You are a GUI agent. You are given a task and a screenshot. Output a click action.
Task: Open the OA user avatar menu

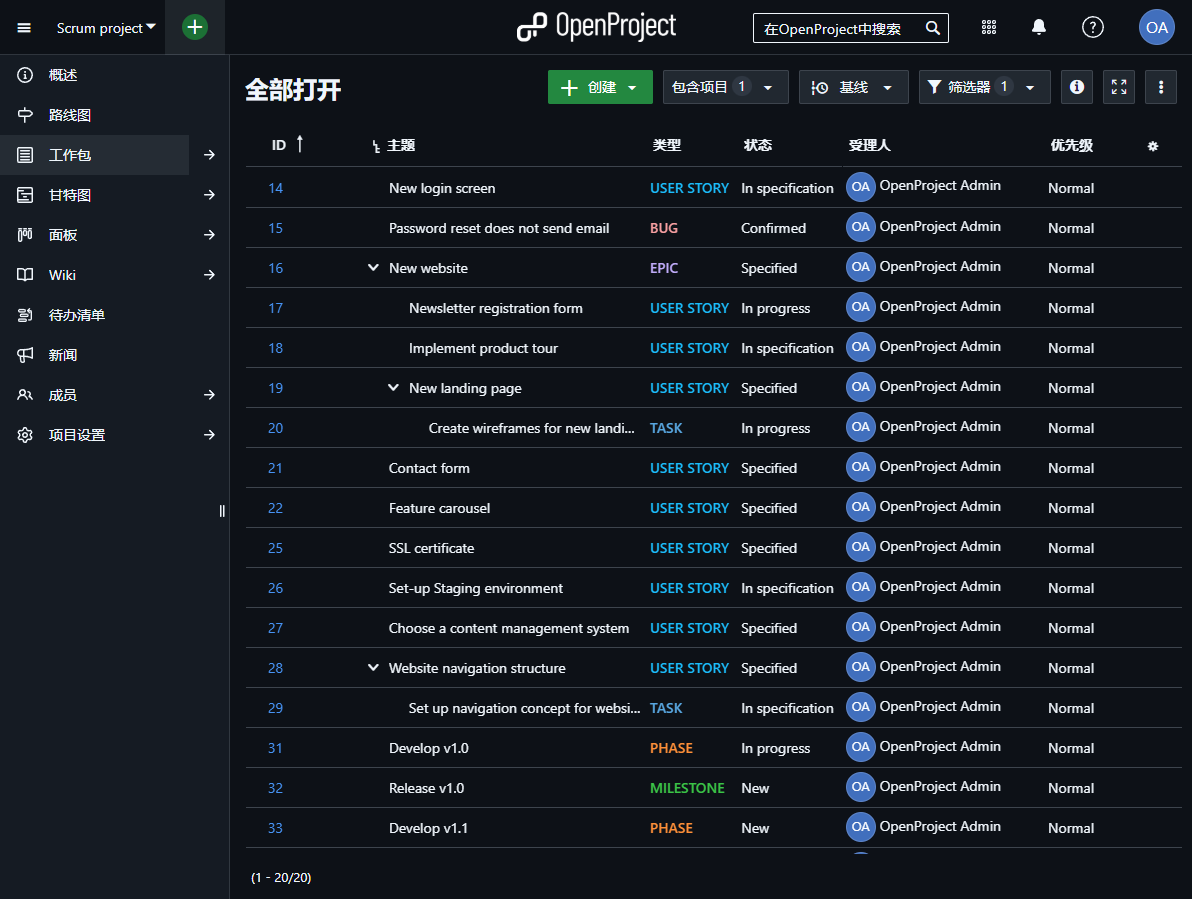click(x=1156, y=27)
